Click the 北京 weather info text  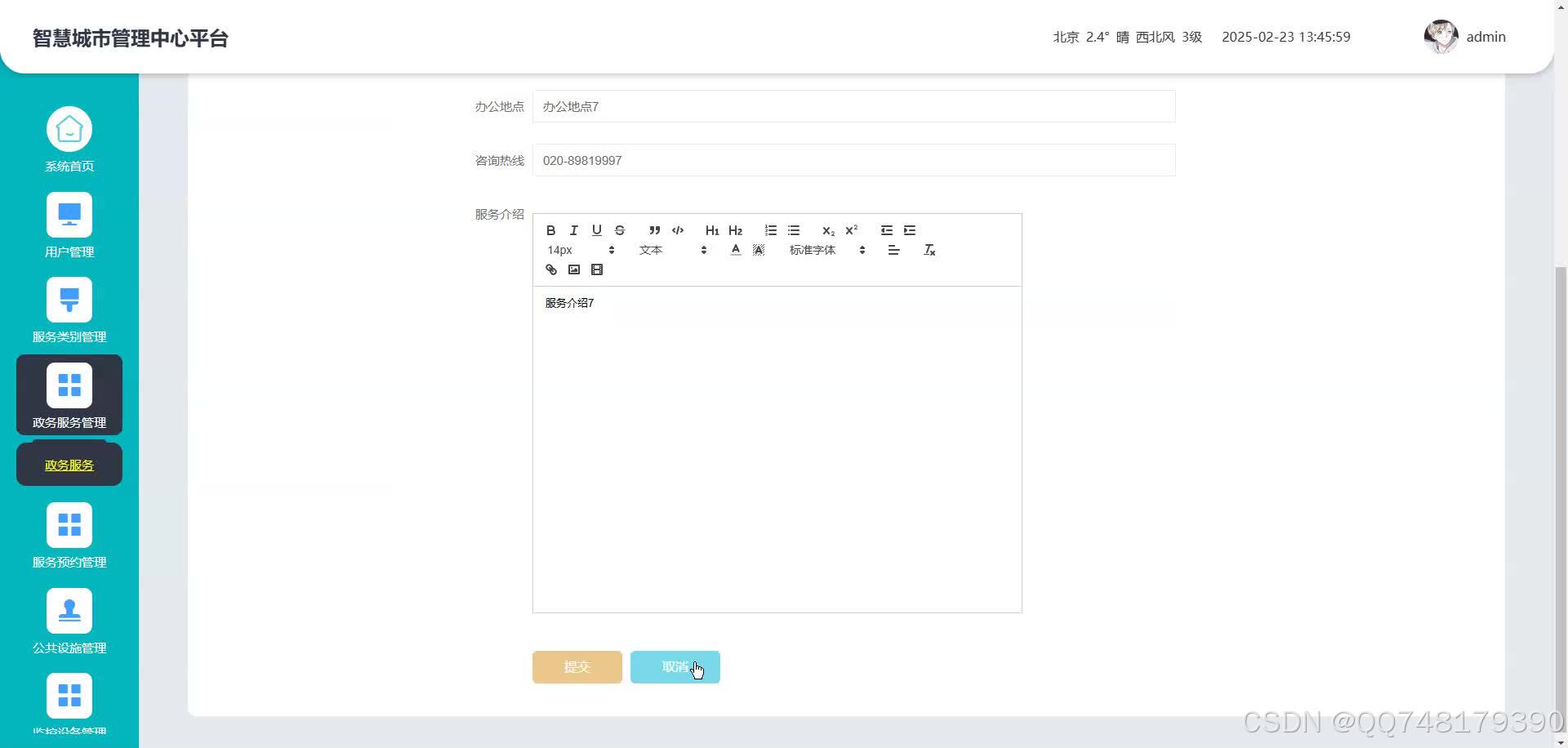(1128, 37)
